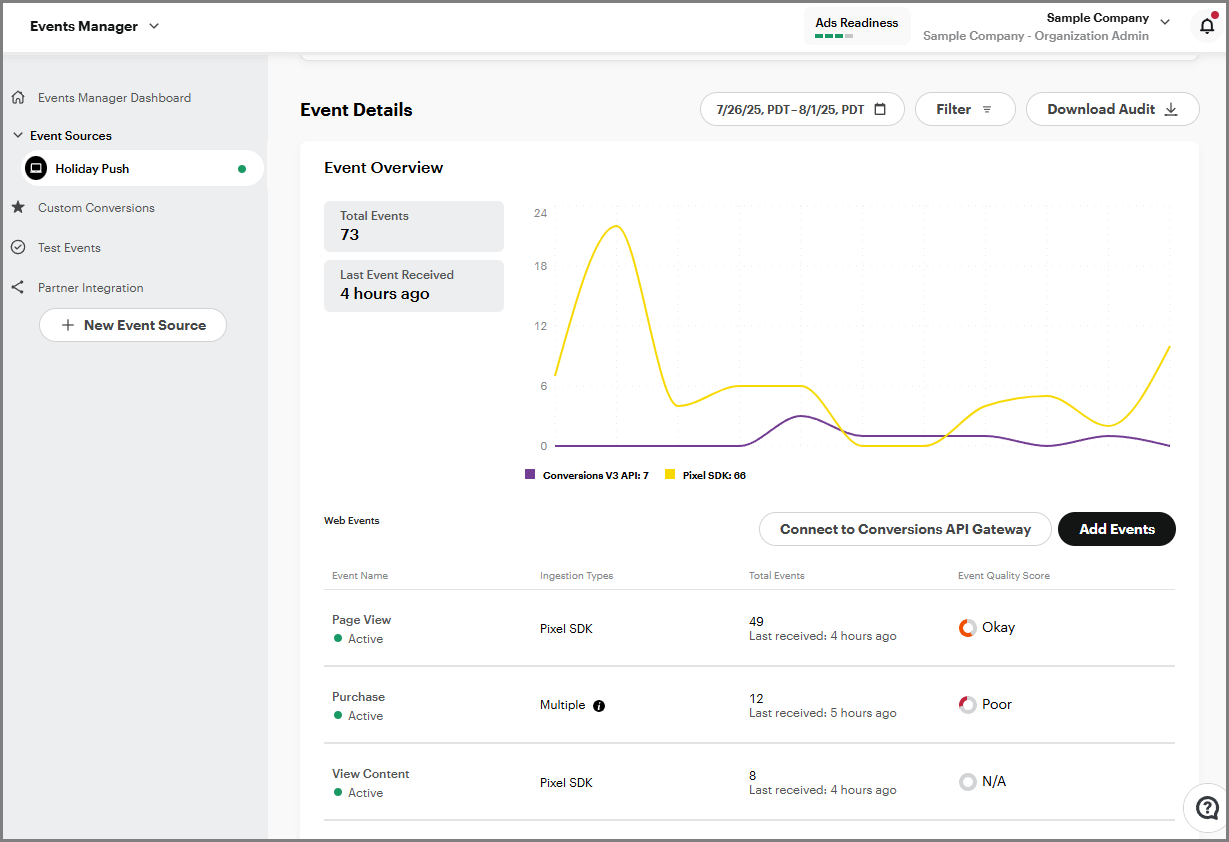Viewport: 1229px width, 842px height.
Task: Click the Event Name column header
Action: tap(360, 576)
